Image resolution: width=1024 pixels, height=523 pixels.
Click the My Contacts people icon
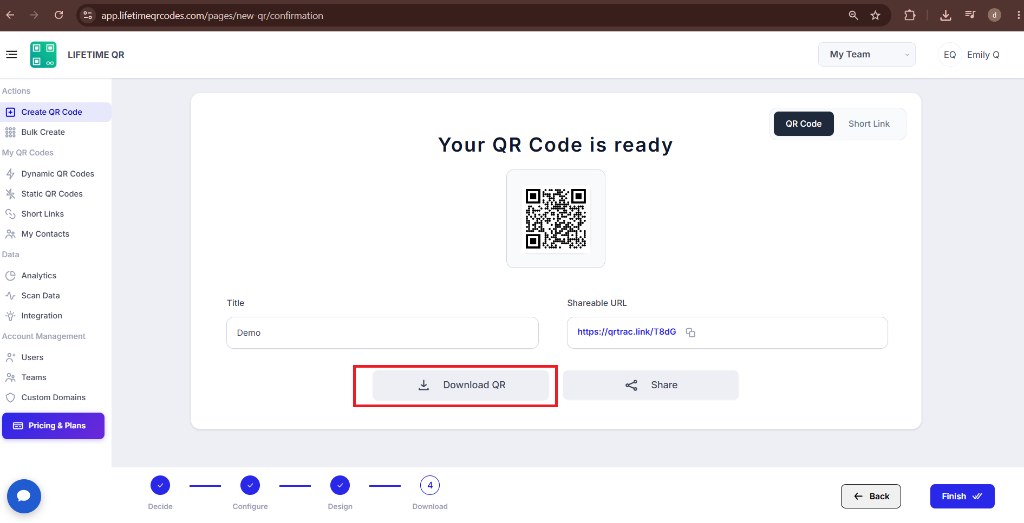[x=10, y=234]
